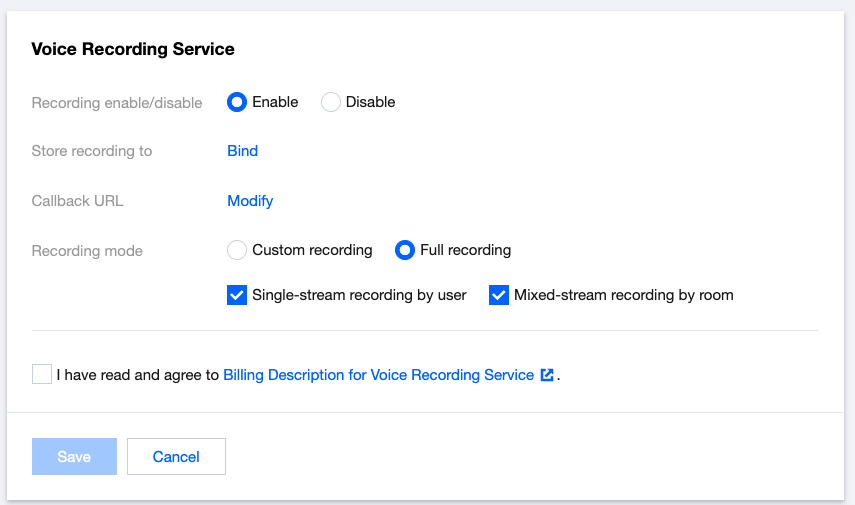Open the external link icon beside Billing Description
This screenshot has width=855, height=505.
pos(547,375)
